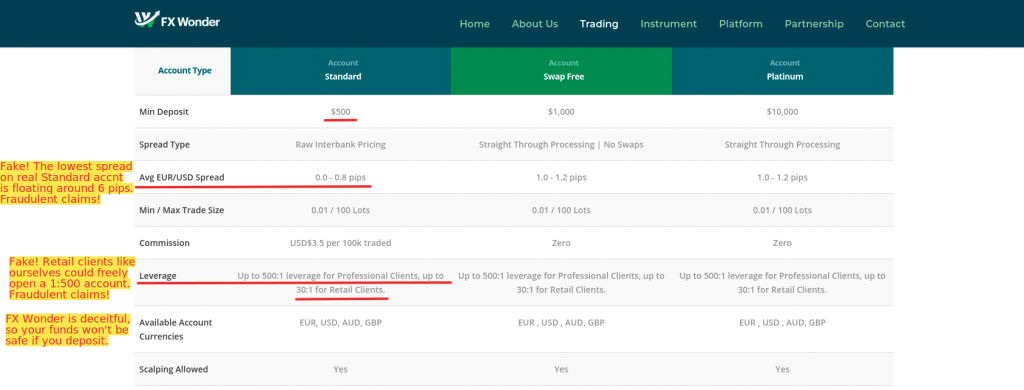The height and width of the screenshot is (390, 1024).
Task: Select the Account Platinum column header
Action: click(782, 71)
